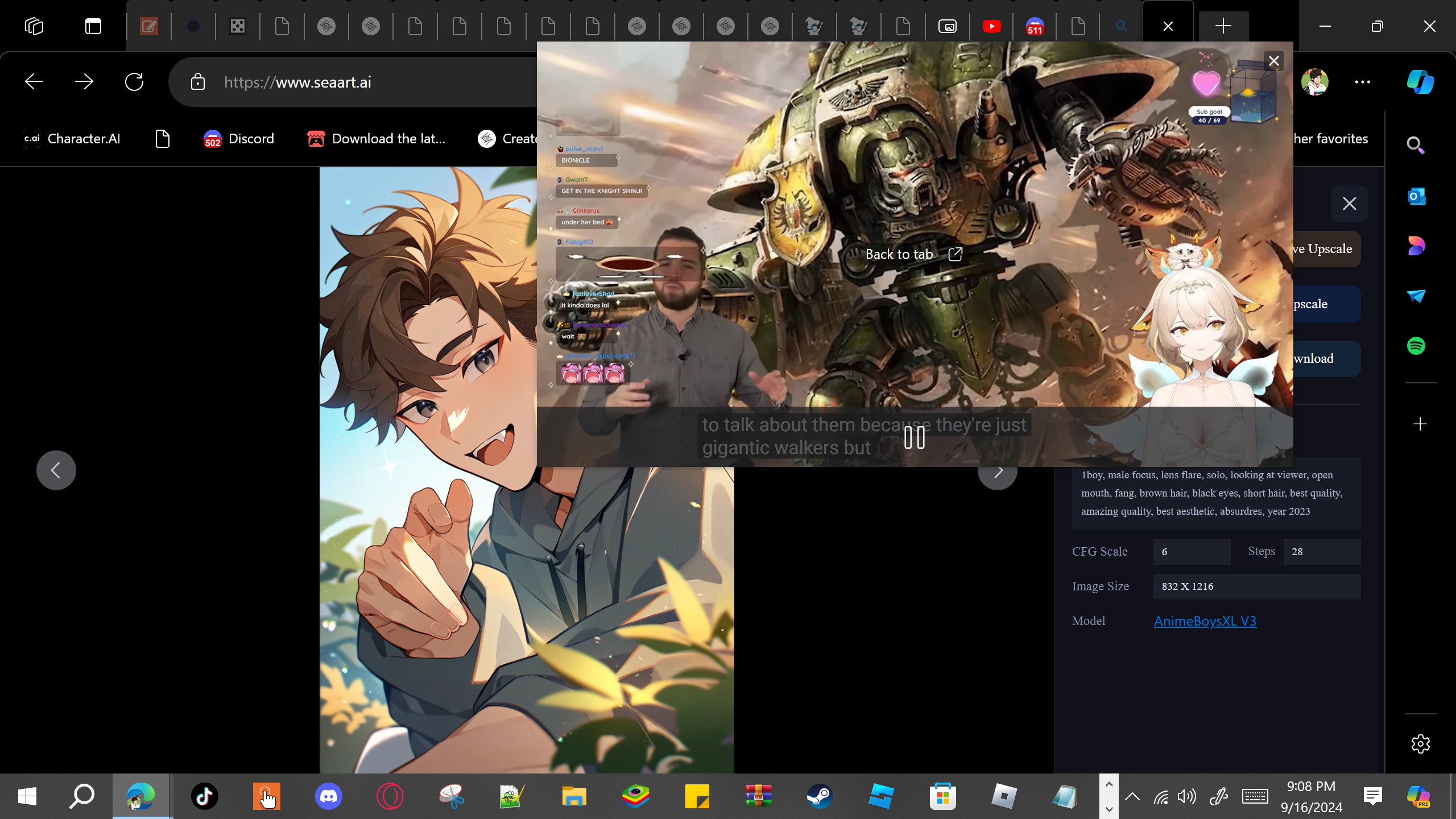Open the Edge profile avatar
Image resolution: width=1456 pixels, height=819 pixels.
[x=1314, y=82]
